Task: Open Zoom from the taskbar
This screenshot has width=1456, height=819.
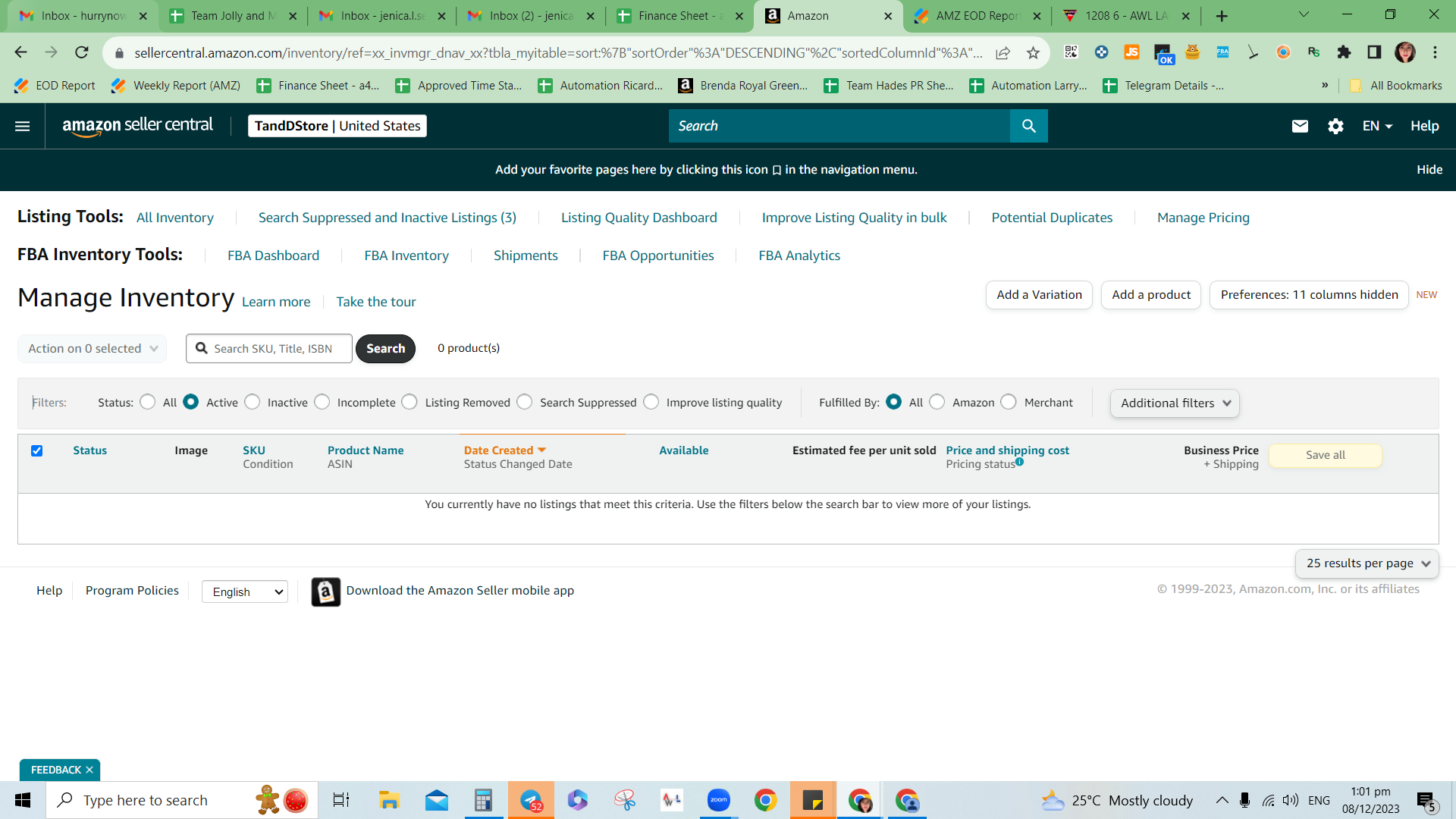Action: point(718,800)
